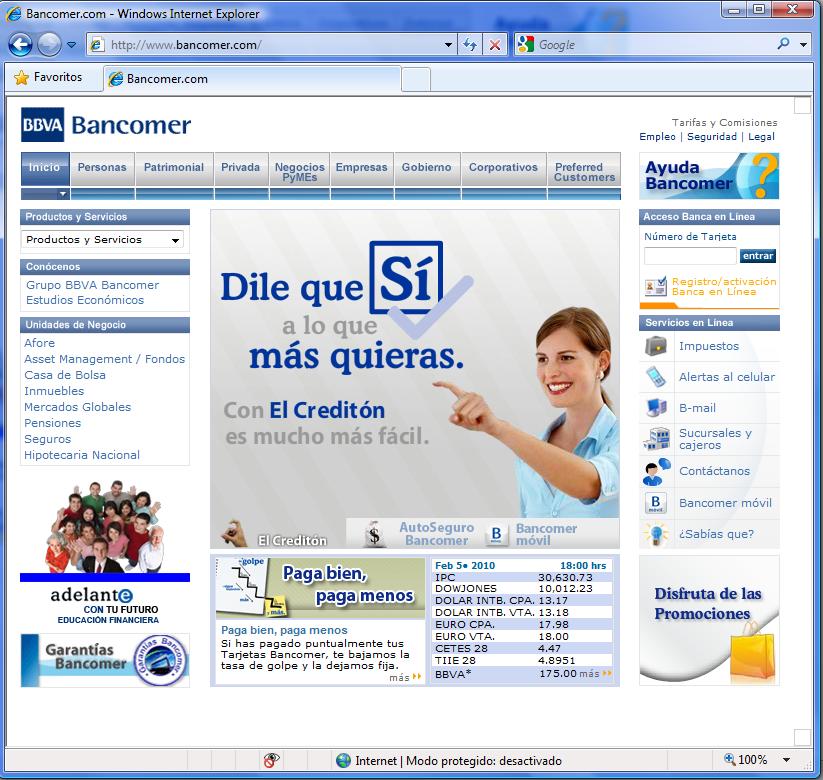Image resolution: width=823 pixels, height=780 pixels.
Task: Click the address bar URL field
Action: pyautogui.click(x=273, y=45)
